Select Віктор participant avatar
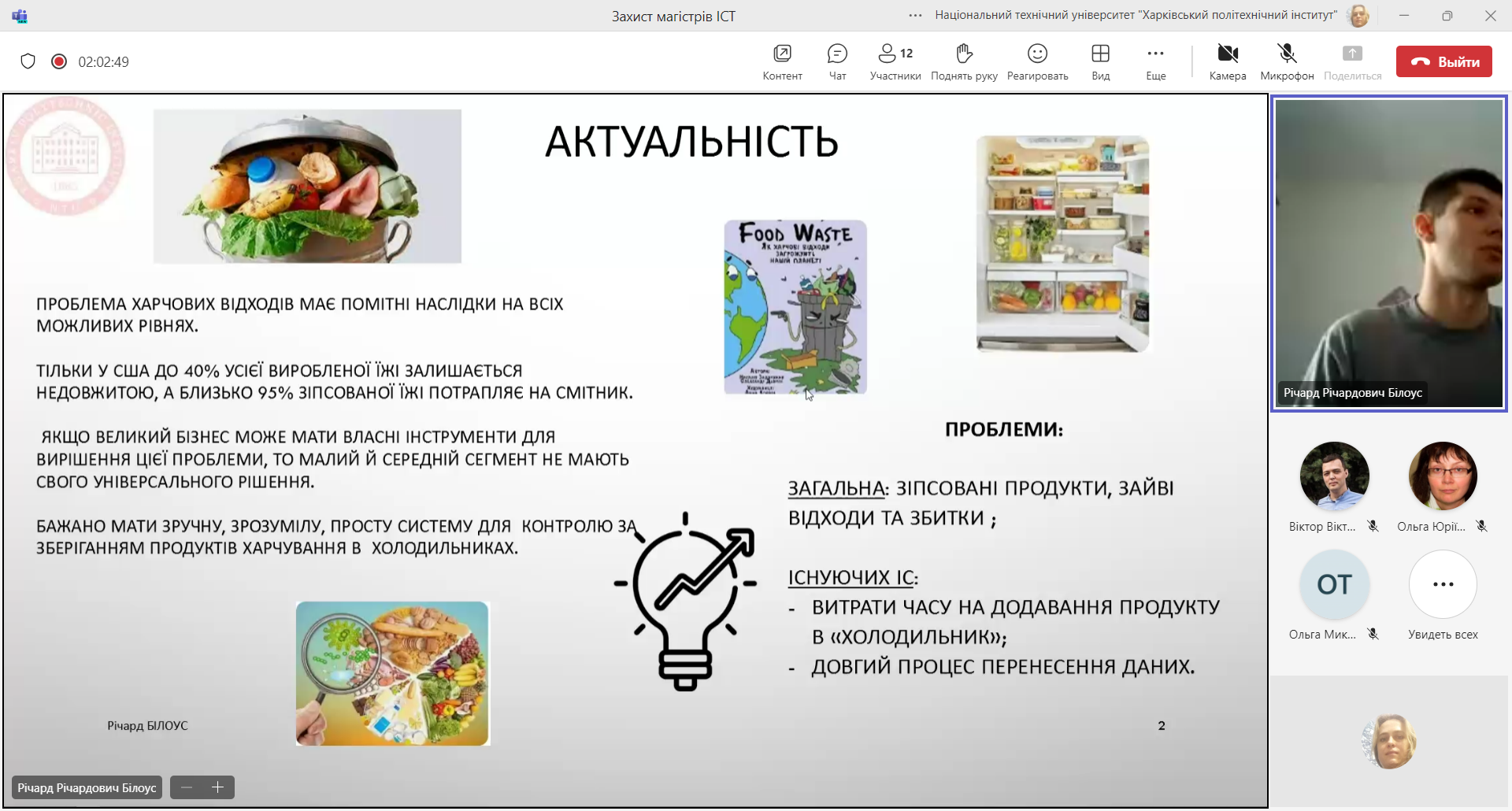The image size is (1512, 811). coord(1334,476)
